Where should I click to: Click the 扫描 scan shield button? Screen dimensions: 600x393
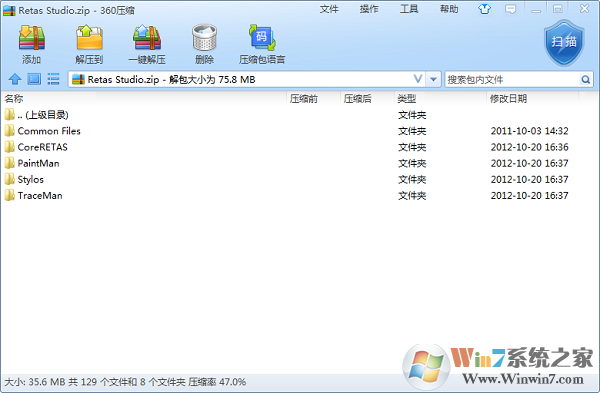coord(564,43)
